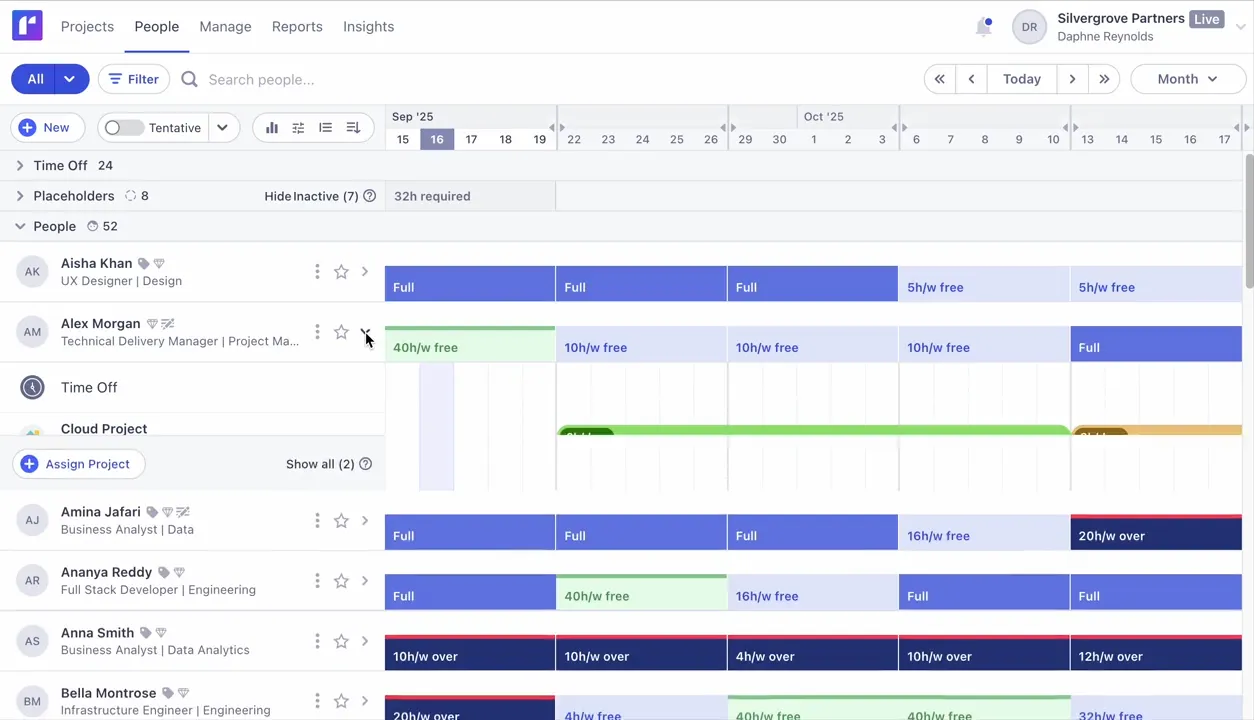Viewport: 1254px width, 720px height.
Task: Click the Assign Project button
Action: pos(77,464)
